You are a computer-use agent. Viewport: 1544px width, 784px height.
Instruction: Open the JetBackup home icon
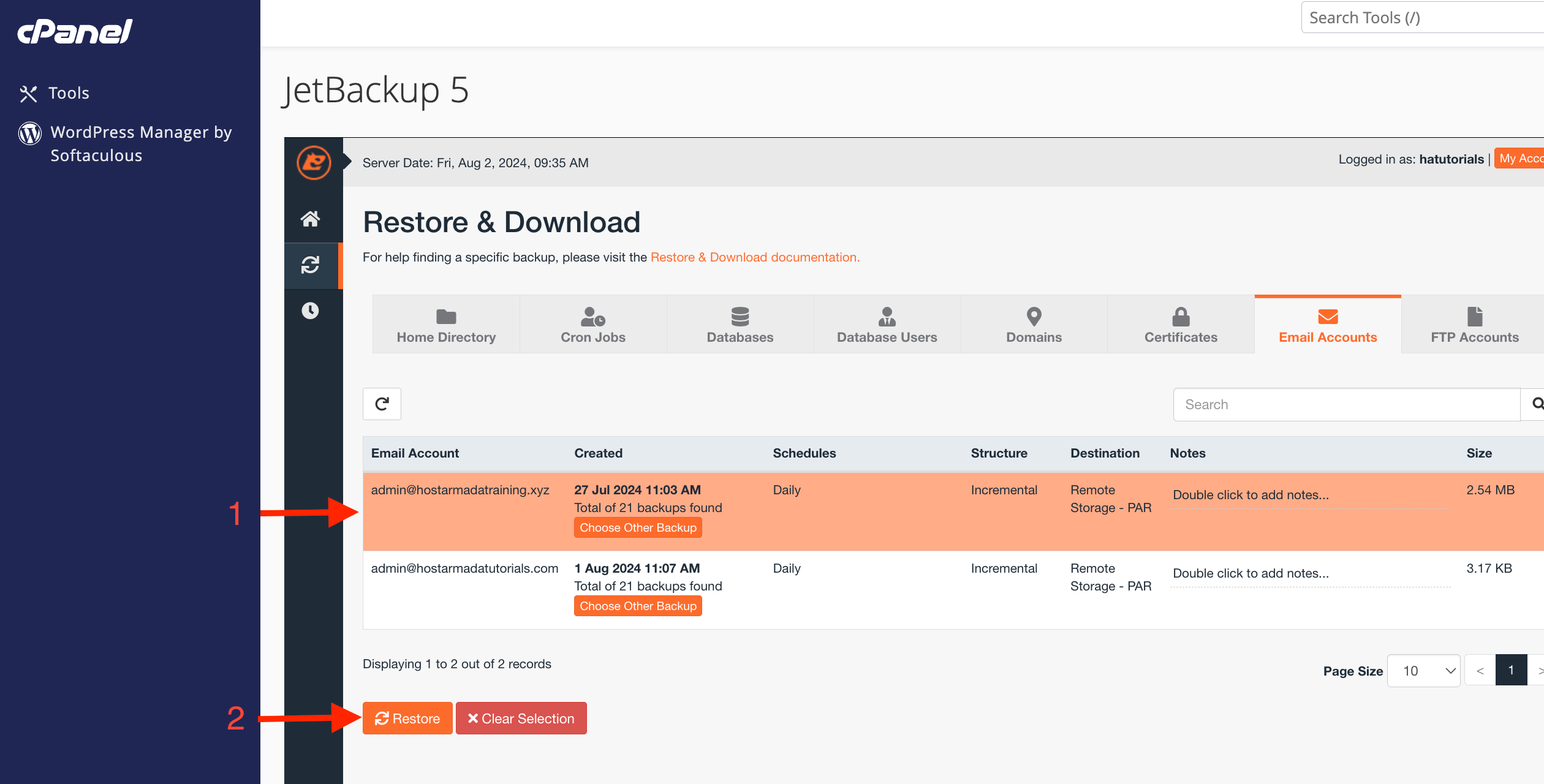pos(311,219)
